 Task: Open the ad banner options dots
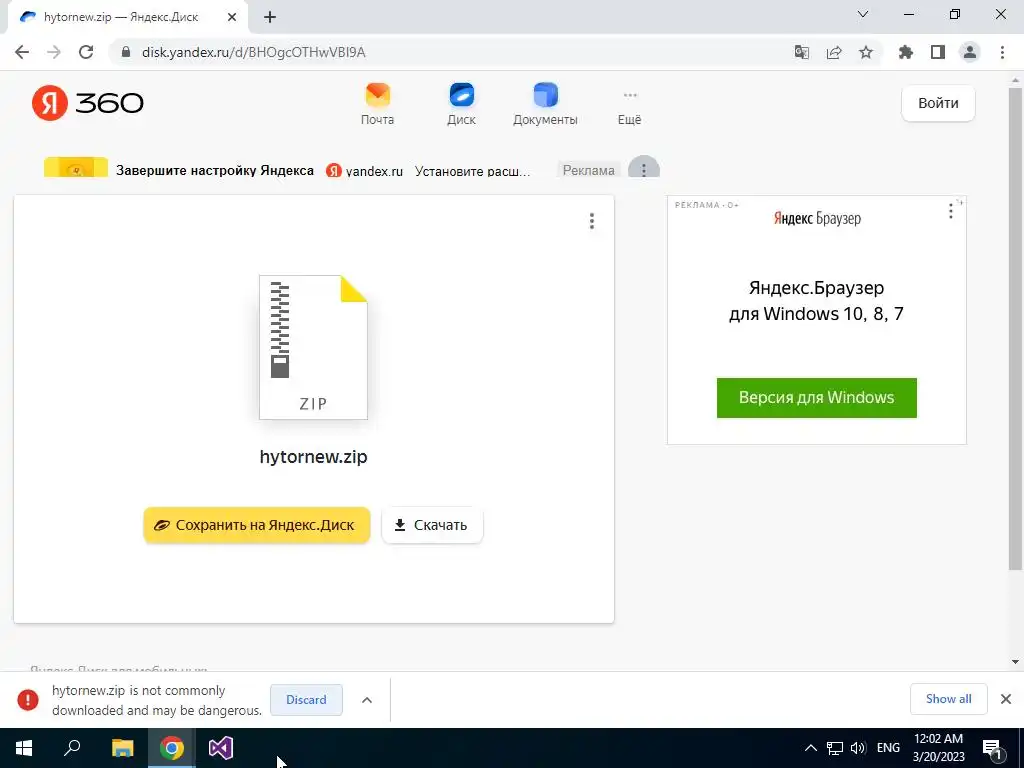tap(644, 168)
